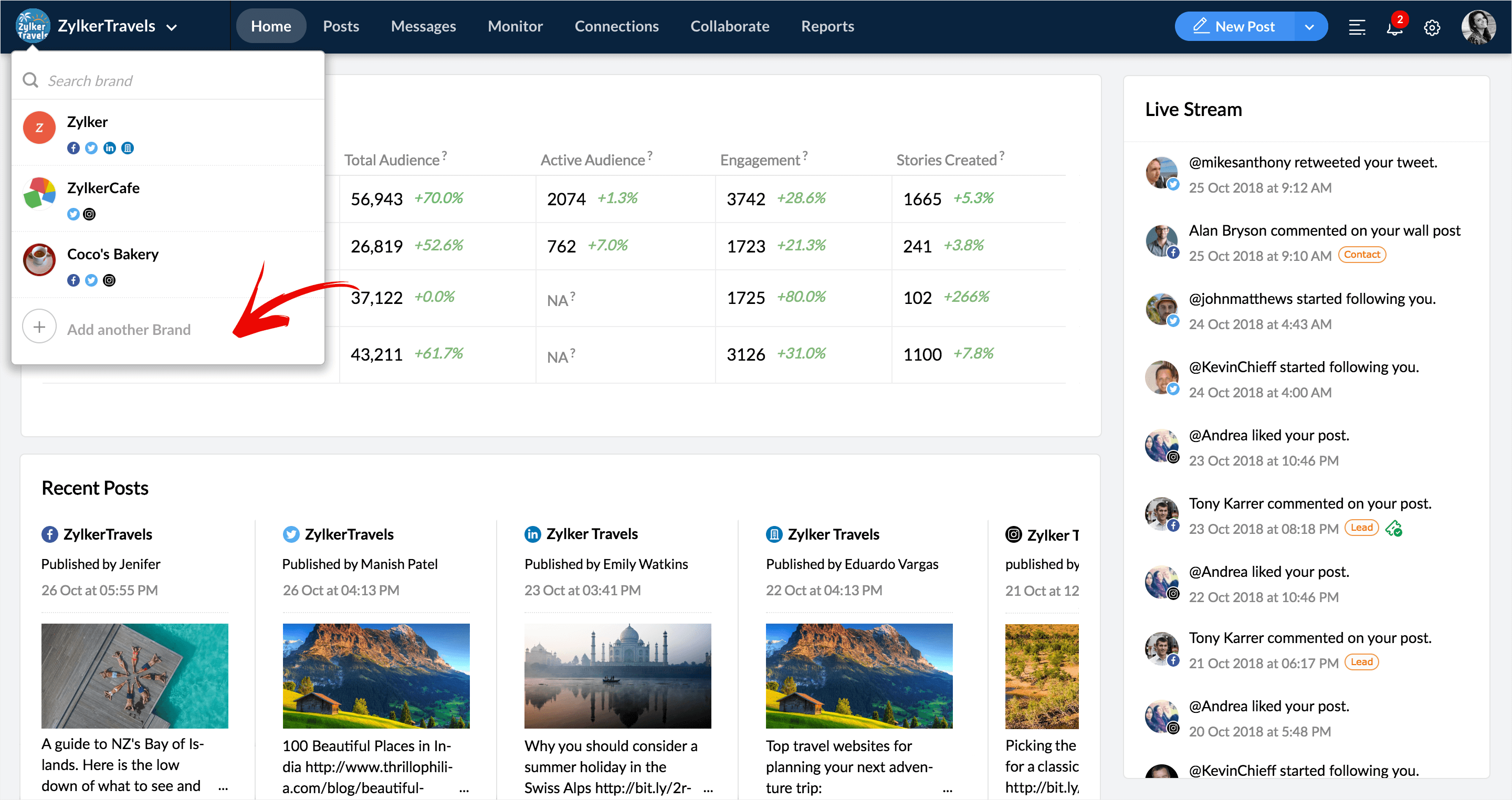The width and height of the screenshot is (1512, 800).
Task: Open settings gear in top bar
Action: pos(1432,28)
